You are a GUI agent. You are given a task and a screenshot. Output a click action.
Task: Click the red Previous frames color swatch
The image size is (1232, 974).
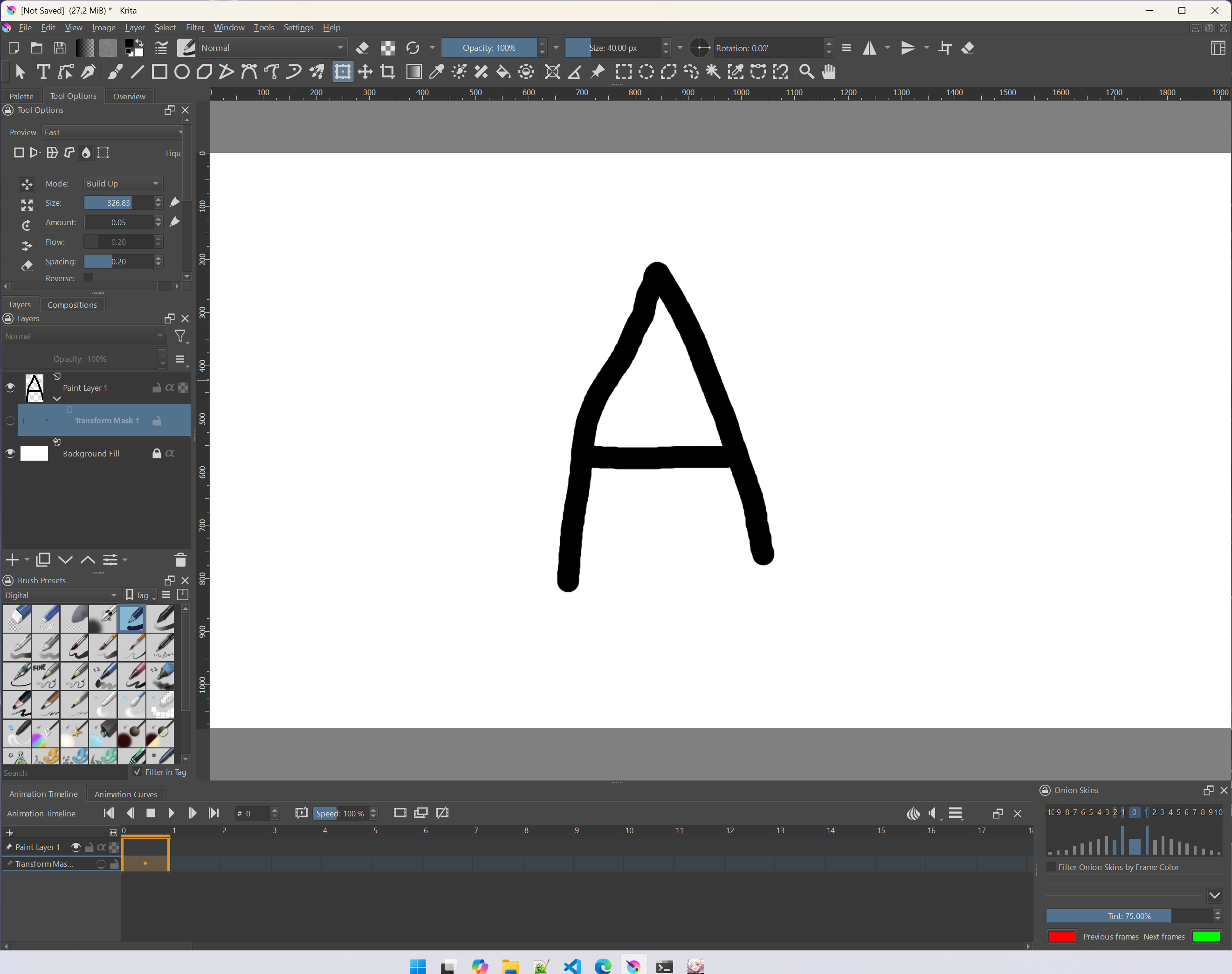(x=1062, y=936)
